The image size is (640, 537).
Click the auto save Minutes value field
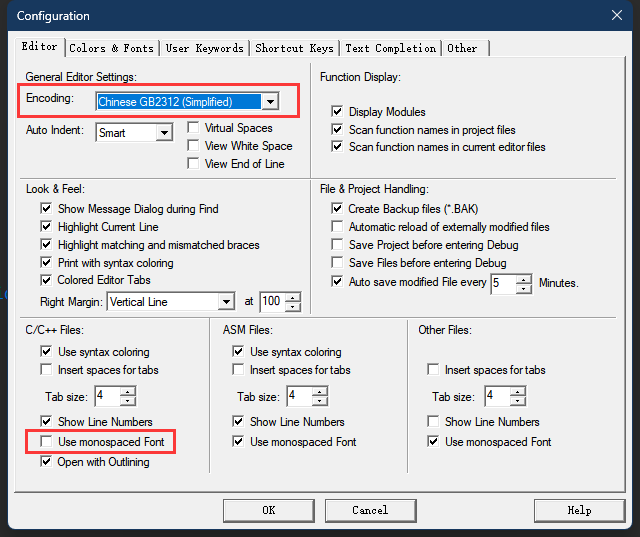click(x=503, y=283)
